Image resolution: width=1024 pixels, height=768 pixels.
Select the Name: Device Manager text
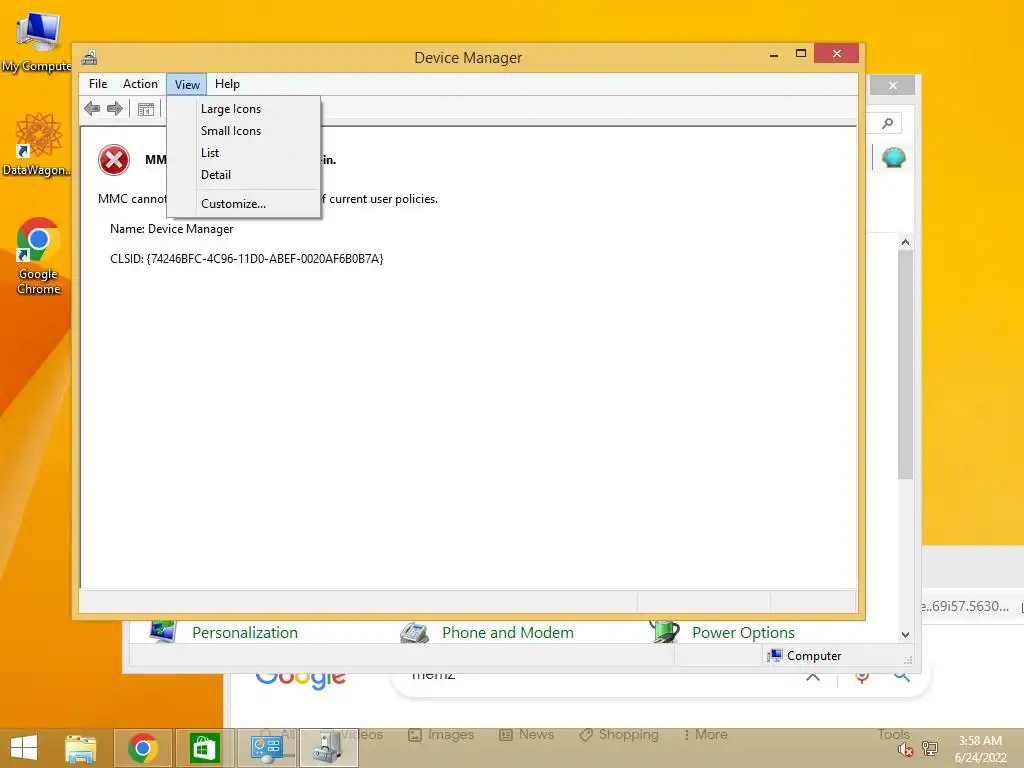click(171, 229)
